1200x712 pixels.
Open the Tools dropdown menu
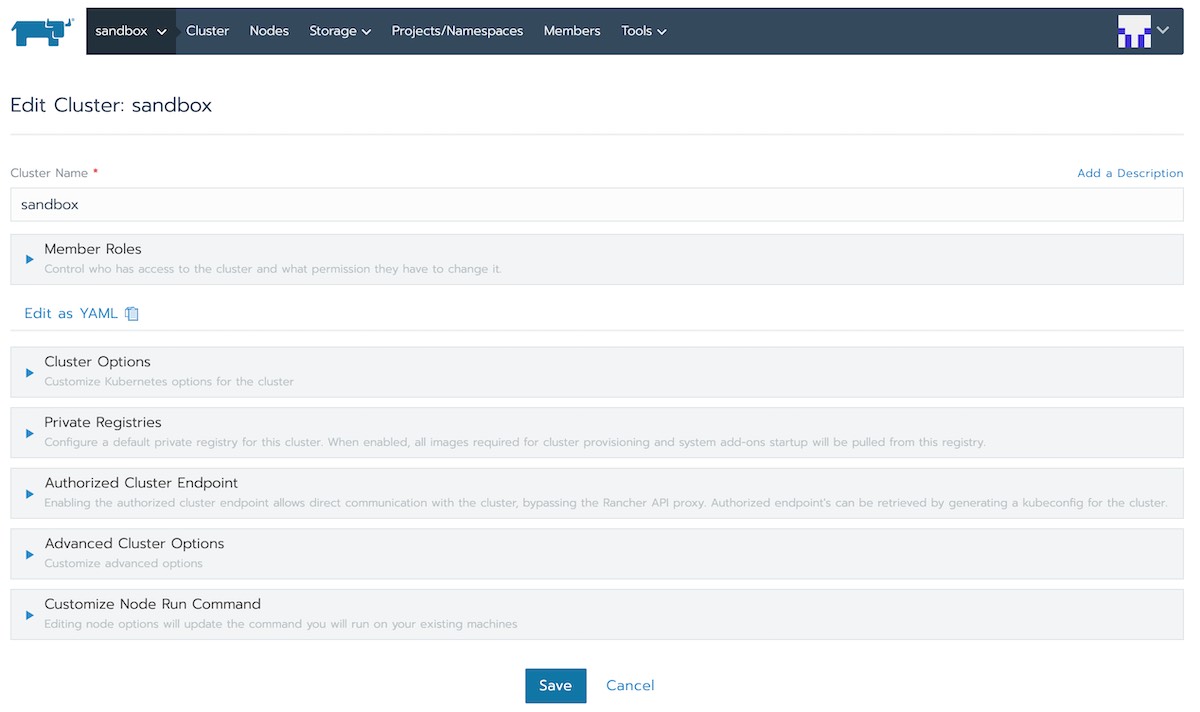click(x=643, y=31)
